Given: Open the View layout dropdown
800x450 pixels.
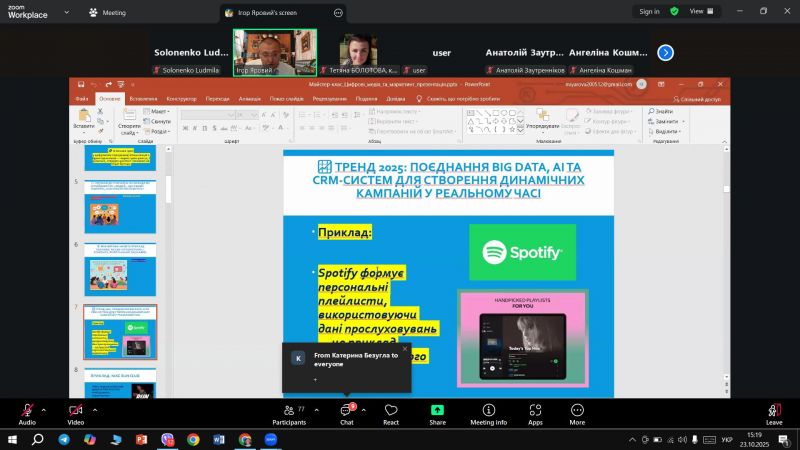Looking at the screenshot, I should pyautogui.click(x=703, y=11).
